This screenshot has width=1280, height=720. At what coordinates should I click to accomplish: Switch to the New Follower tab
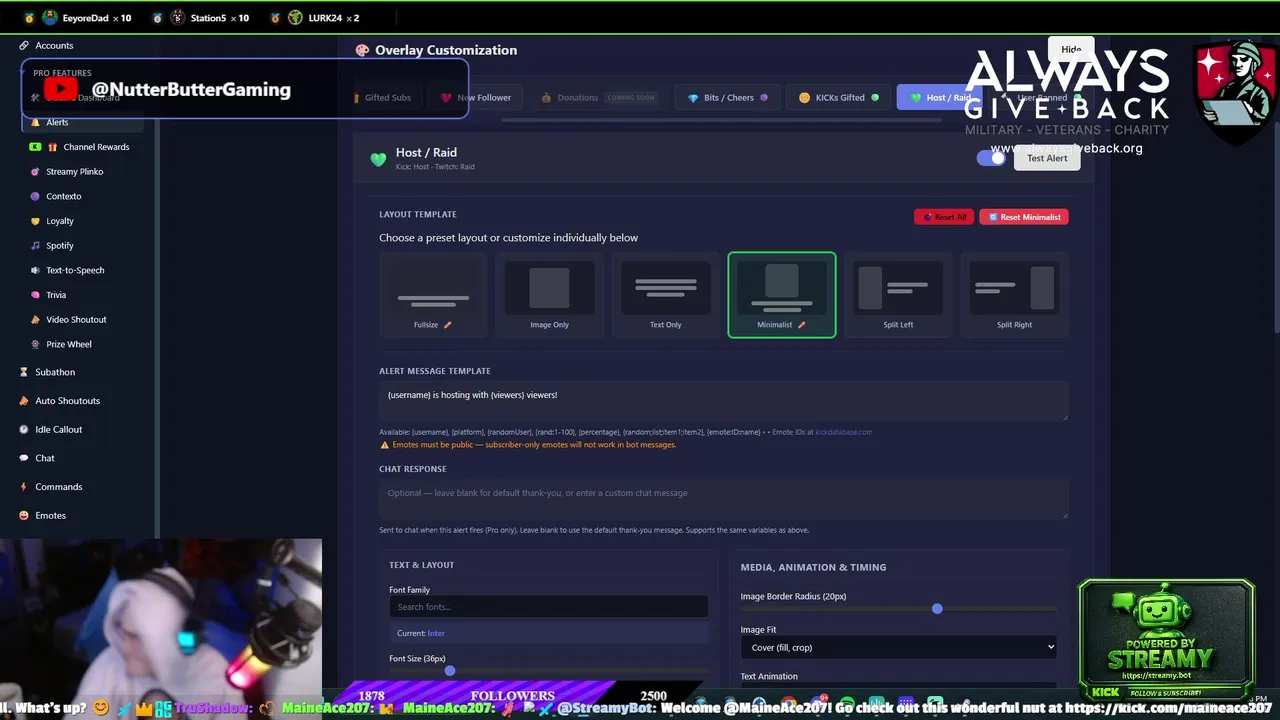click(x=476, y=98)
